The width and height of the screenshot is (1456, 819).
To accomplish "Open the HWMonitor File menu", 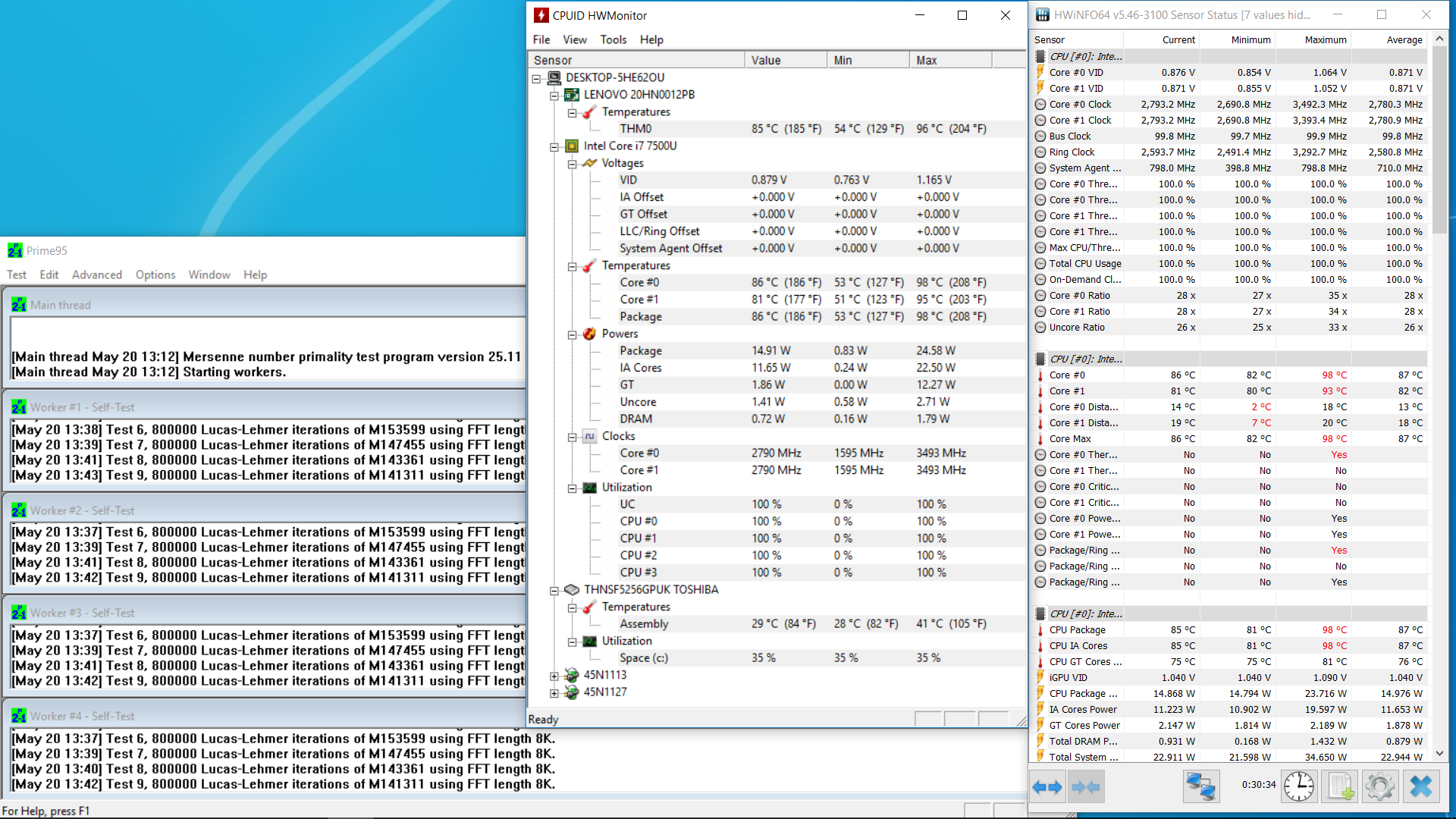I will 541,39.
